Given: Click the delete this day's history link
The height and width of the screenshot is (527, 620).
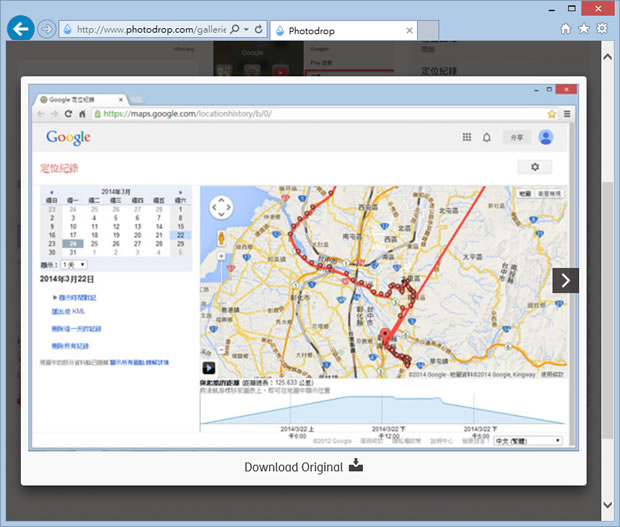Looking at the screenshot, I should tap(76, 329).
